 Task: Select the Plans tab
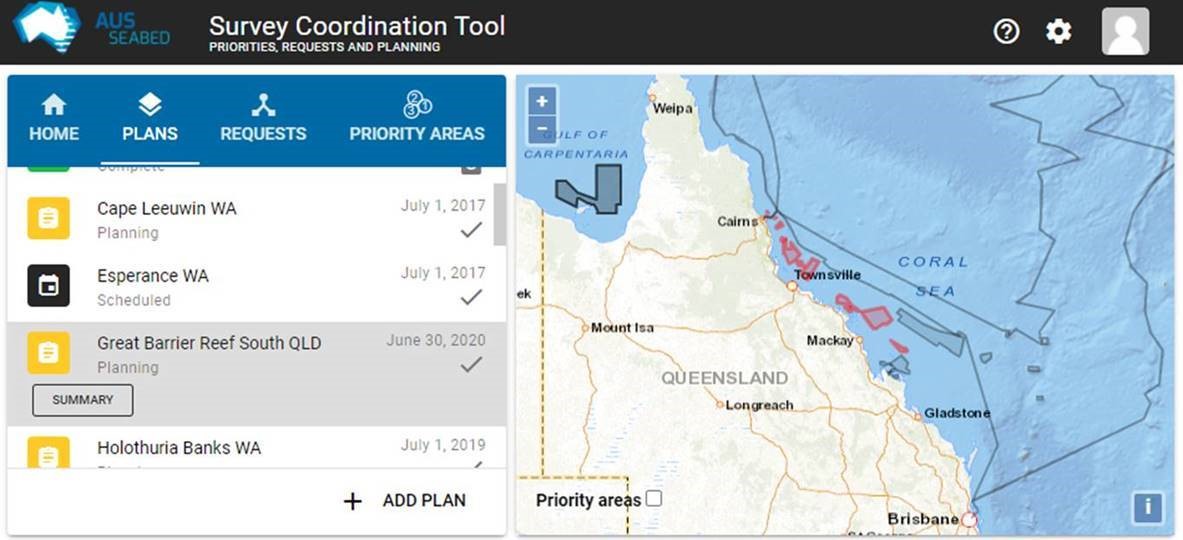coord(150,119)
